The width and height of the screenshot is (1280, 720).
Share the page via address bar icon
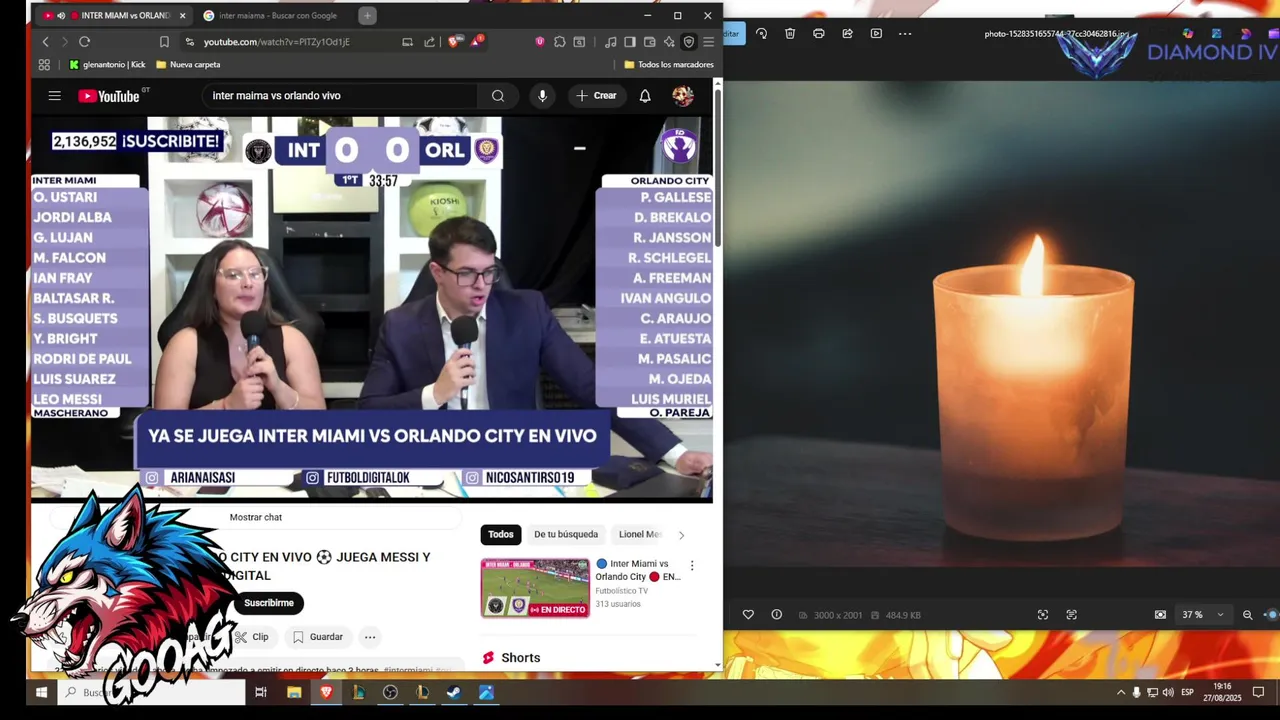(x=429, y=42)
